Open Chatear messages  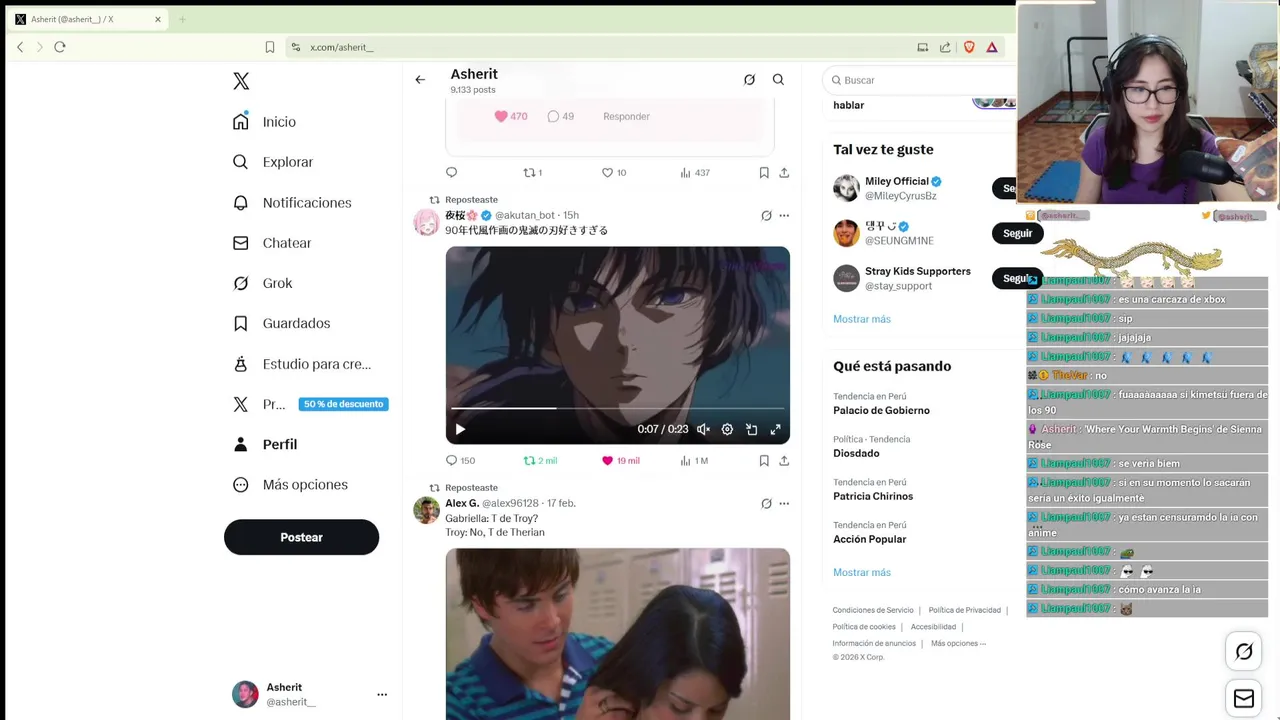tap(271, 243)
